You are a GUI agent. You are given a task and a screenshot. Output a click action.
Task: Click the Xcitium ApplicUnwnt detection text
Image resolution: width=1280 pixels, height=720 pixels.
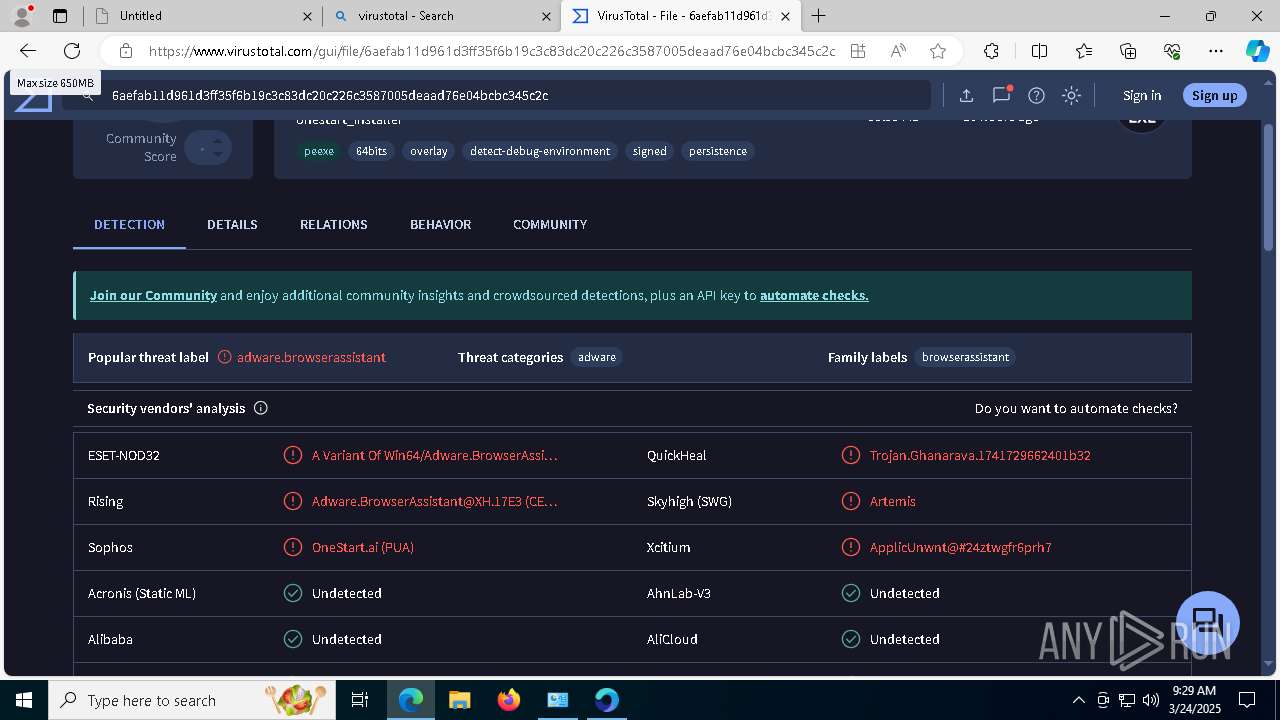(961, 547)
